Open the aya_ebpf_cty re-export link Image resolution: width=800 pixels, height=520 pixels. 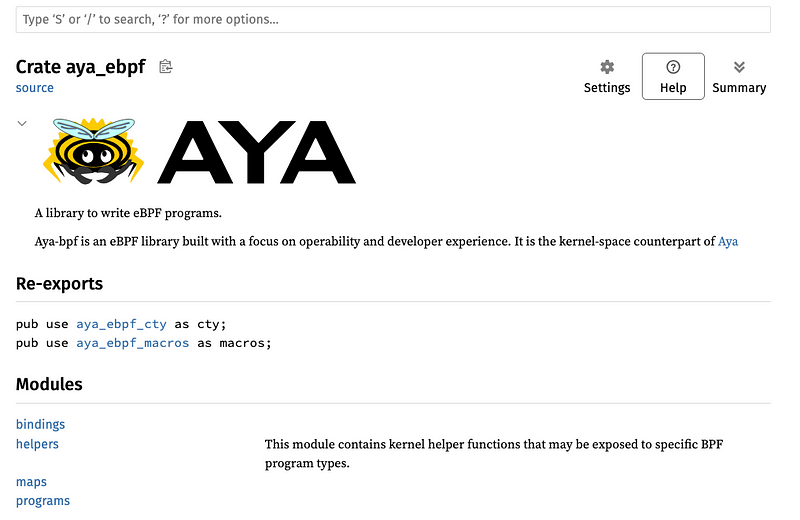pos(121,324)
